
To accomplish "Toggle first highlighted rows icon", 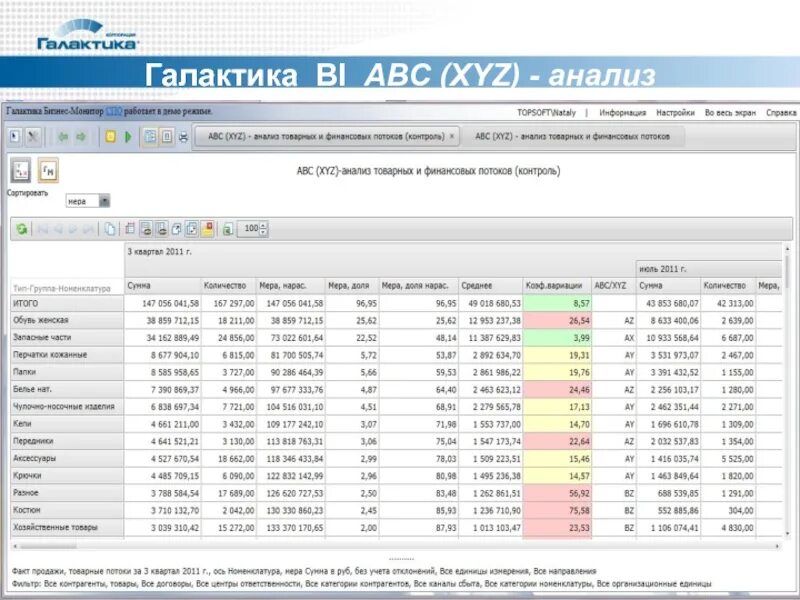I will 146,229.
